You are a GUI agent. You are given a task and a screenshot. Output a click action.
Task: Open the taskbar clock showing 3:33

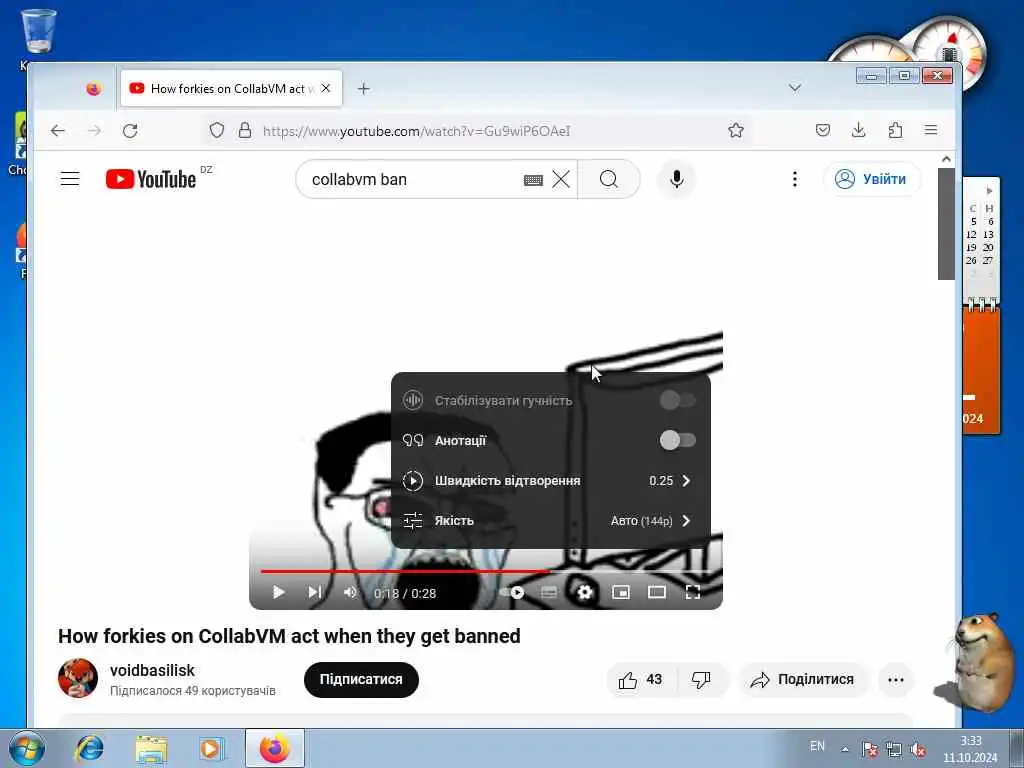click(970, 749)
